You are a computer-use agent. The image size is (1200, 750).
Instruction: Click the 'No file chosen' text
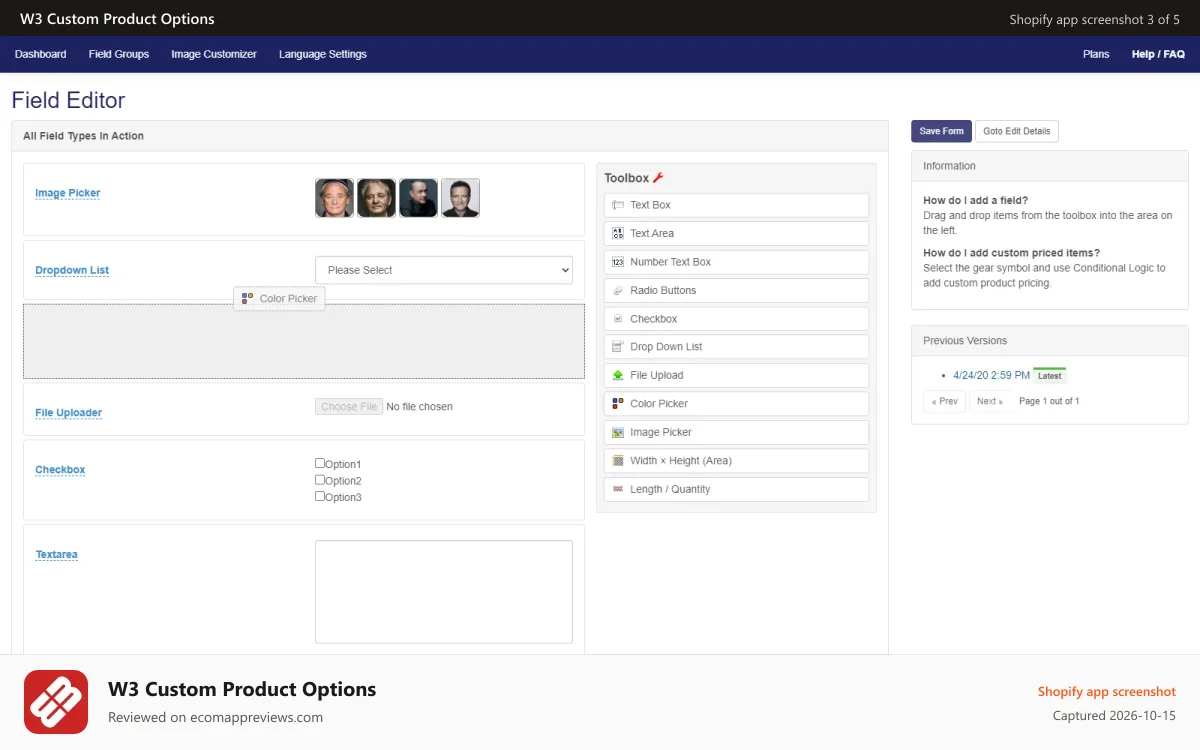(419, 407)
